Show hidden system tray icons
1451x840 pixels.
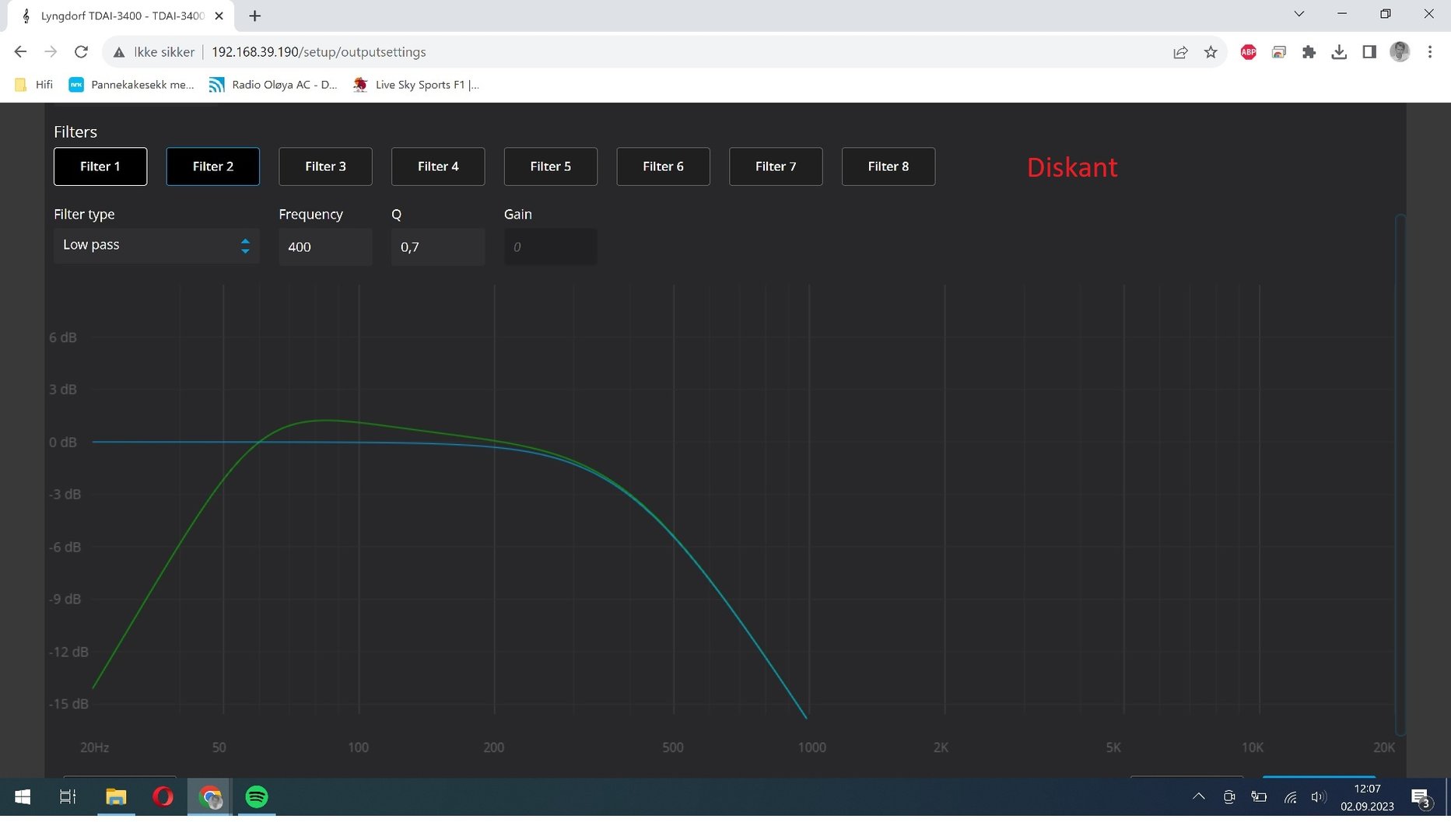[x=1199, y=796]
